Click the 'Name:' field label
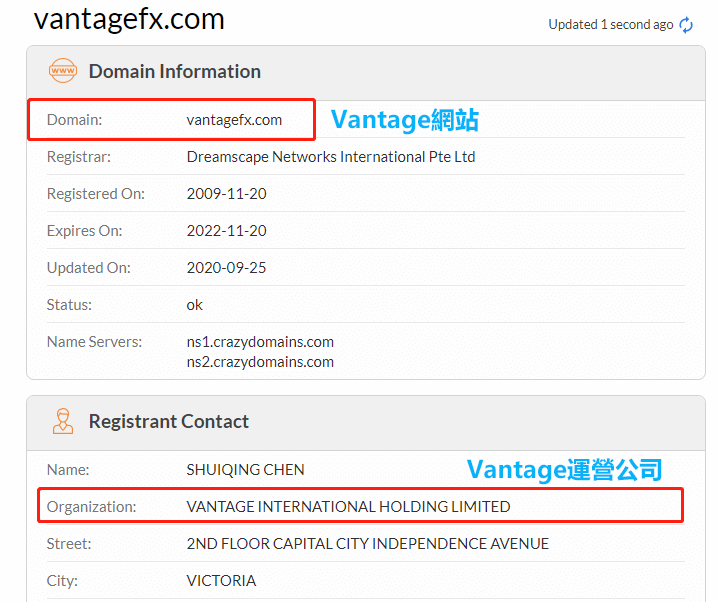The image size is (718, 602). coord(68,470)
